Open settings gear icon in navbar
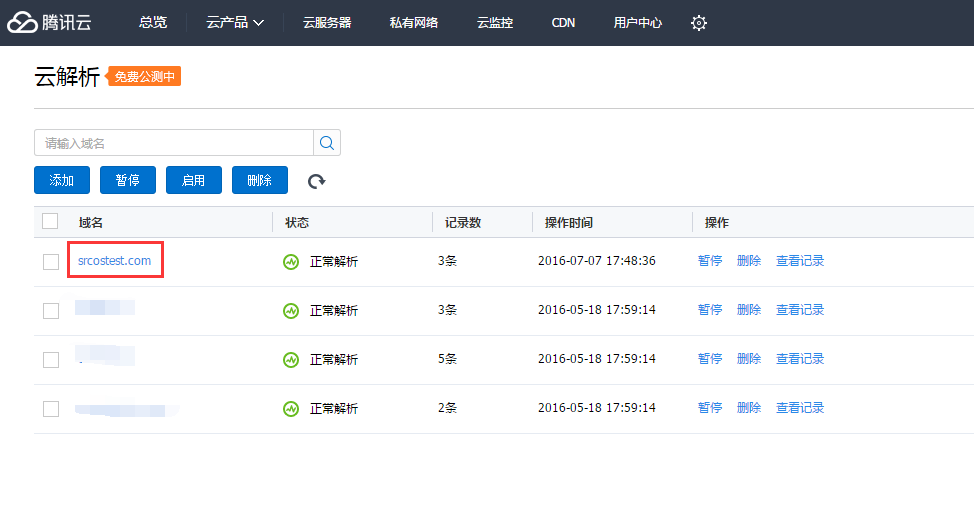The height and width of the screenshot is (526, 974). 699,23
